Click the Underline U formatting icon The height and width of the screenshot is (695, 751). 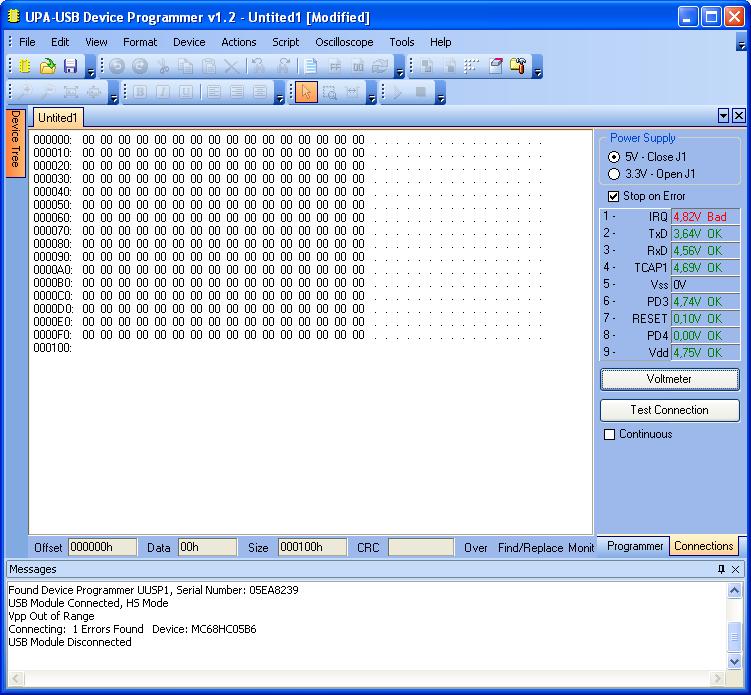pos(186,91)
